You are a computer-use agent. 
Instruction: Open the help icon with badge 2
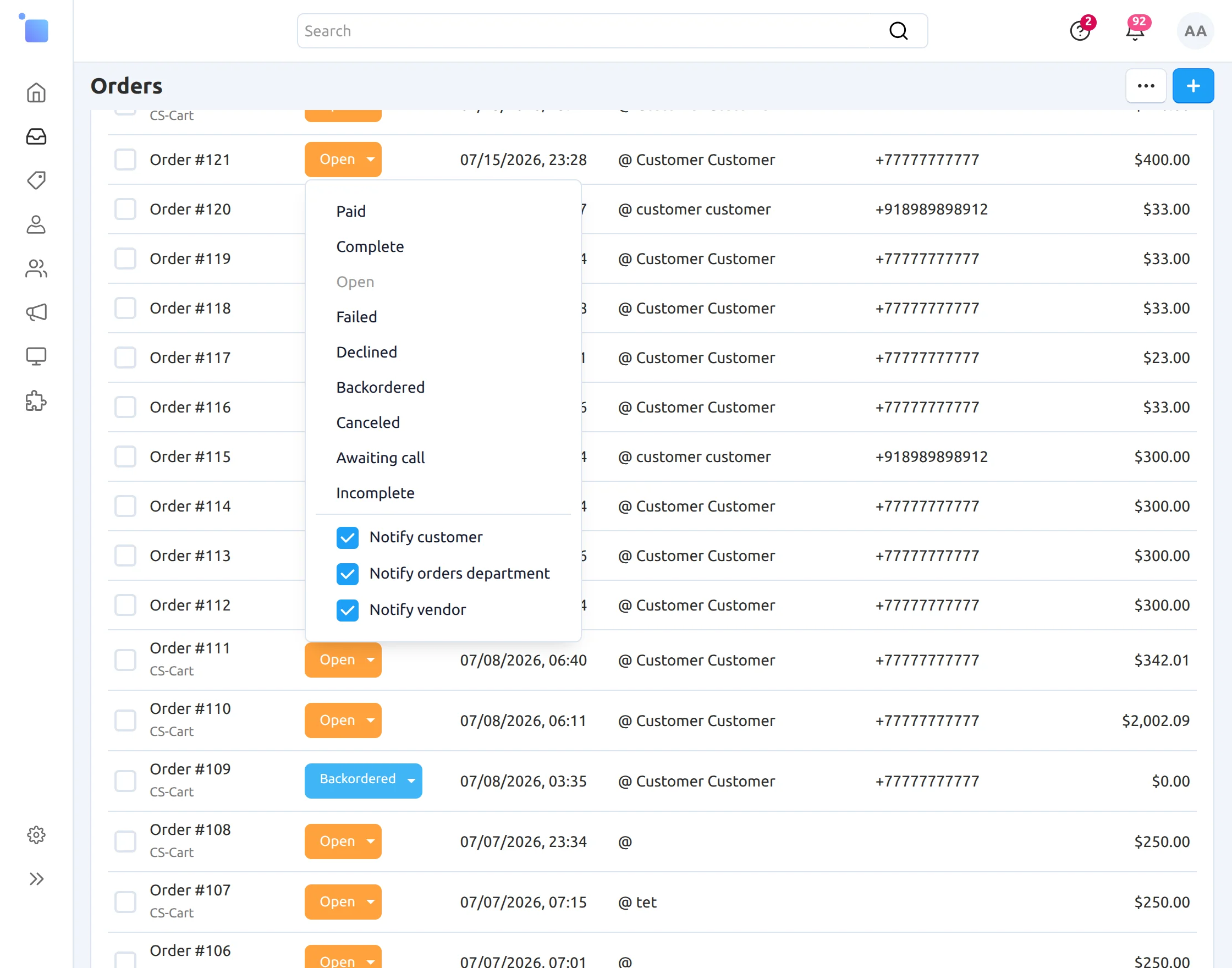(x=1080, y=31)
